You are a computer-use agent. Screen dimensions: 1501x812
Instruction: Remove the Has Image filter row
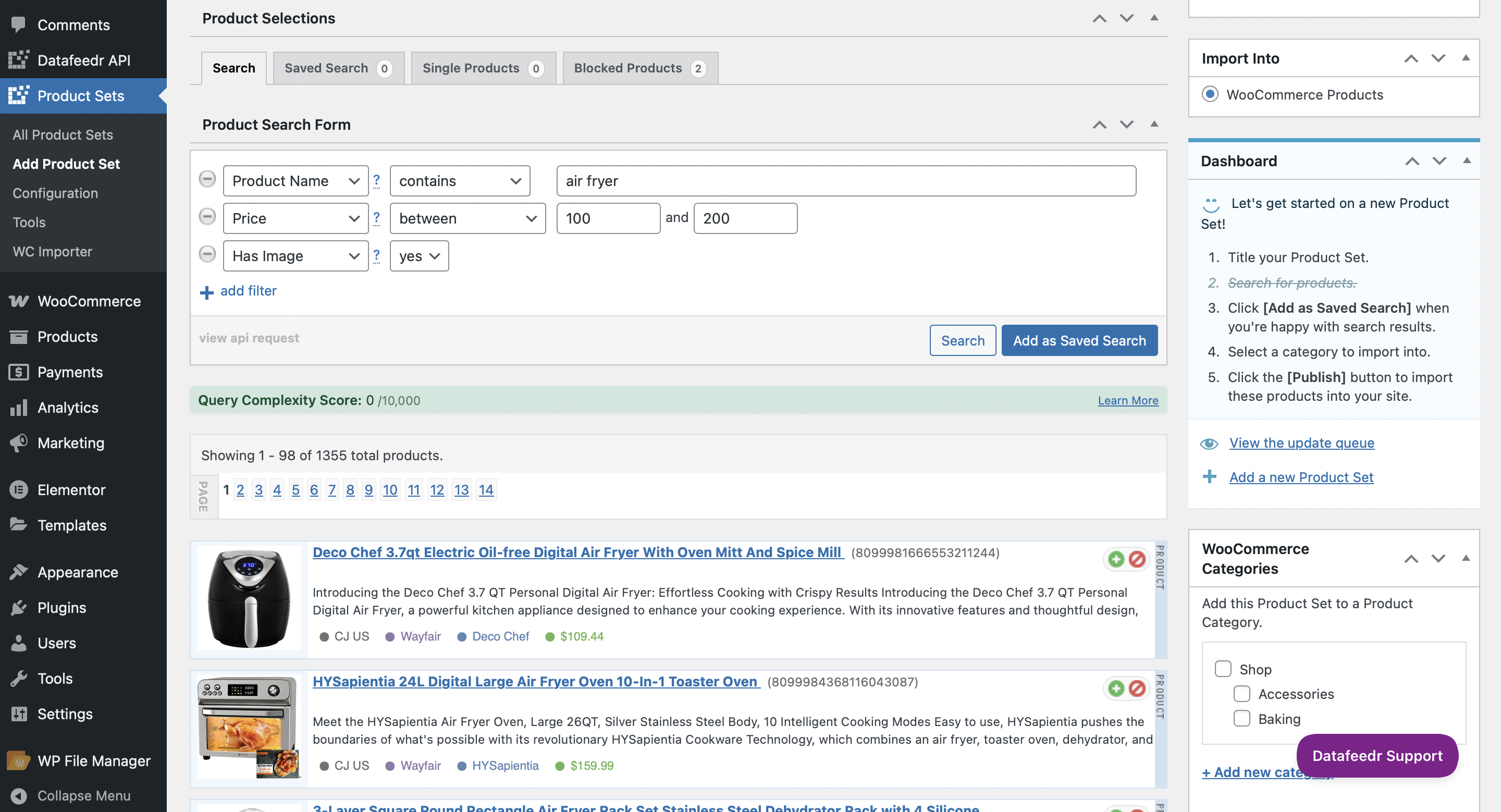[207, 254]
